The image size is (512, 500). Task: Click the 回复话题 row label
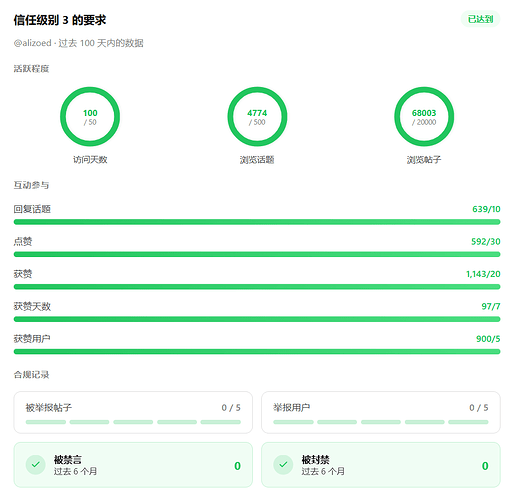(x=32, y=209)
